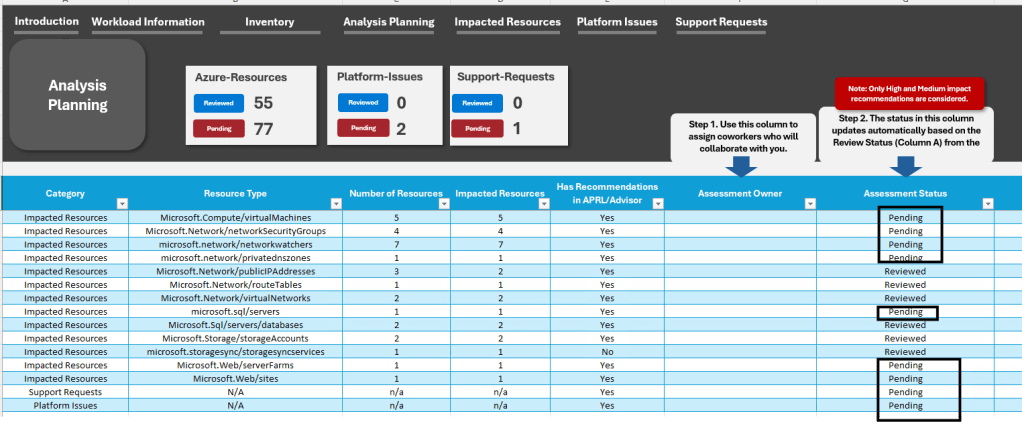Click the large Analysis Planning title tile

[78, 96]
